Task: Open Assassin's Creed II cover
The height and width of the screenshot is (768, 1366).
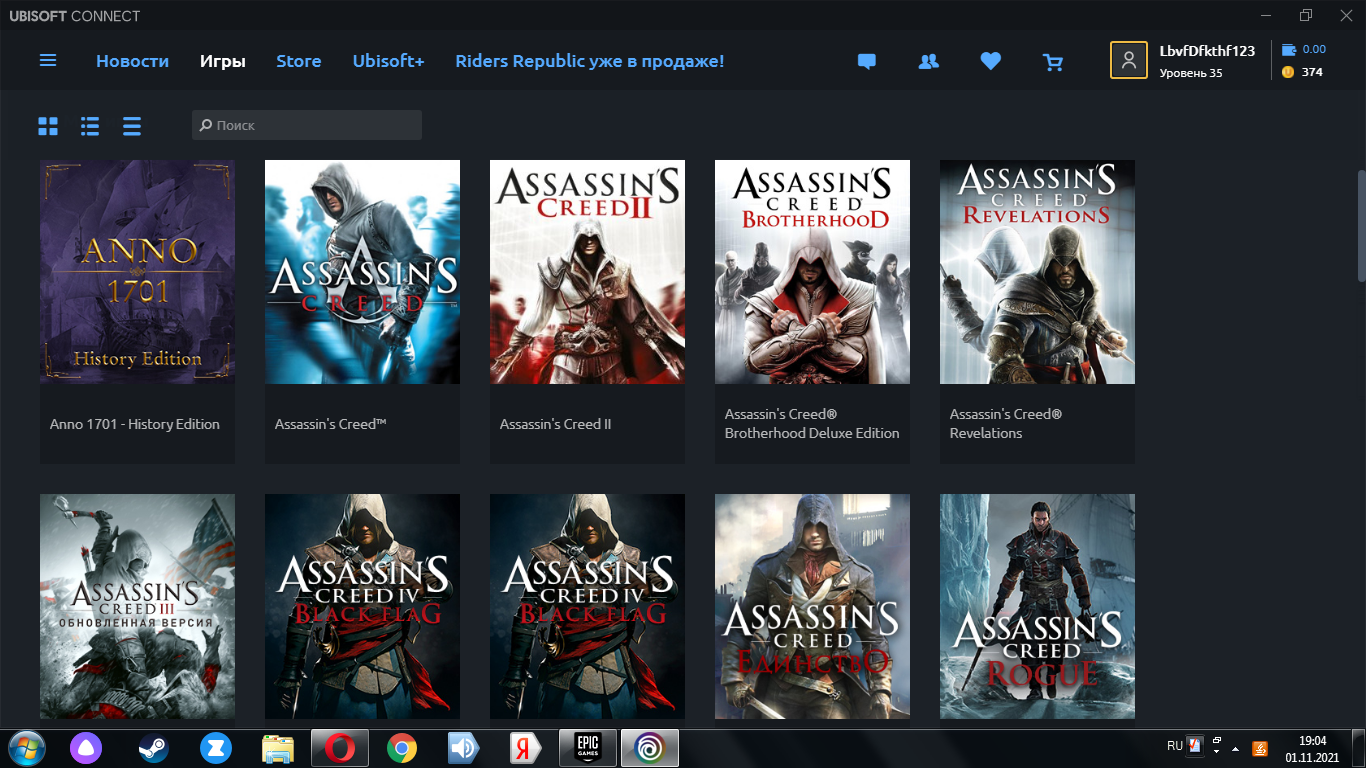Action: tap(587, 272)
